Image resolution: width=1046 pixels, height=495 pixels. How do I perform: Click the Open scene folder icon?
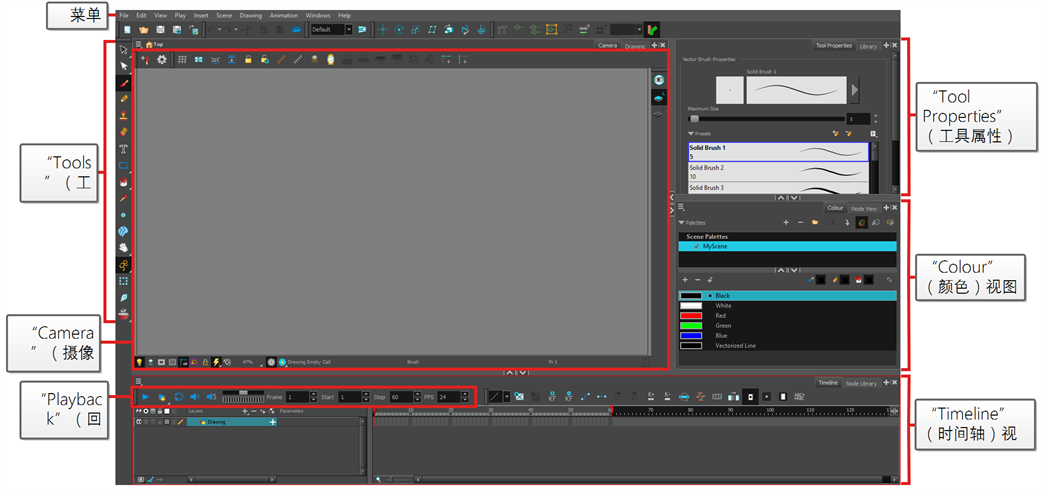pyautogui.click(x=143, y=29)
